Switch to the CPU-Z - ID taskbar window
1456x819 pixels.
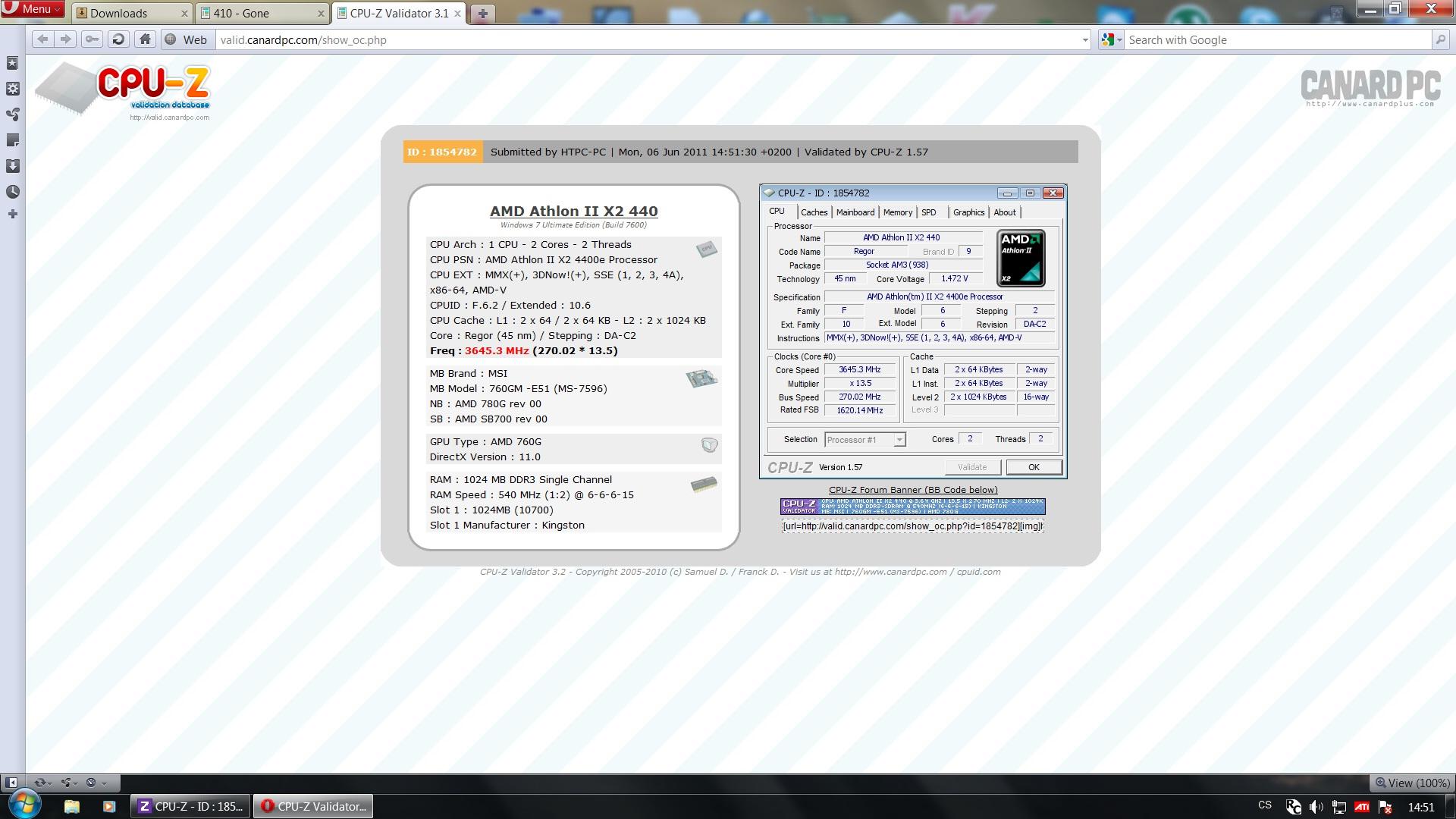191,806
